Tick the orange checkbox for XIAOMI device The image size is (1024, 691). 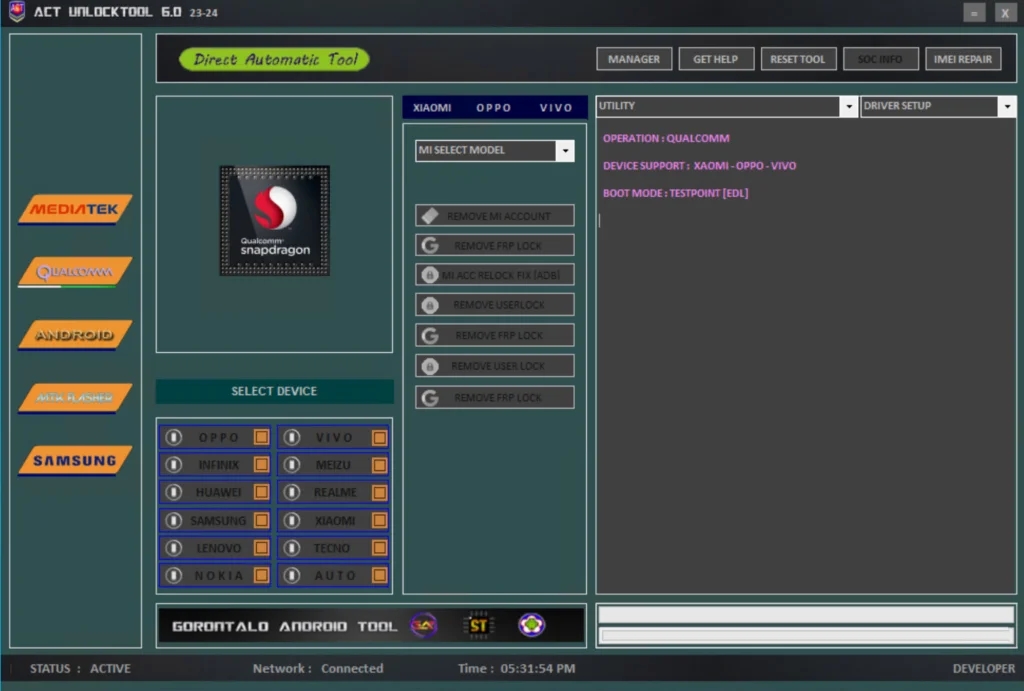(379, 520)
